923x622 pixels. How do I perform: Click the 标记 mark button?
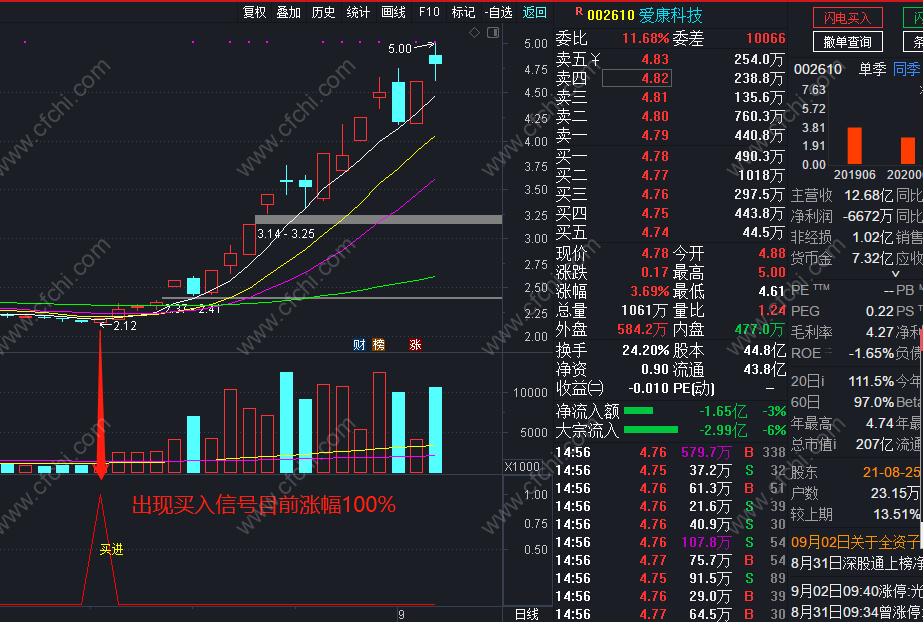[x=463, y=12]
